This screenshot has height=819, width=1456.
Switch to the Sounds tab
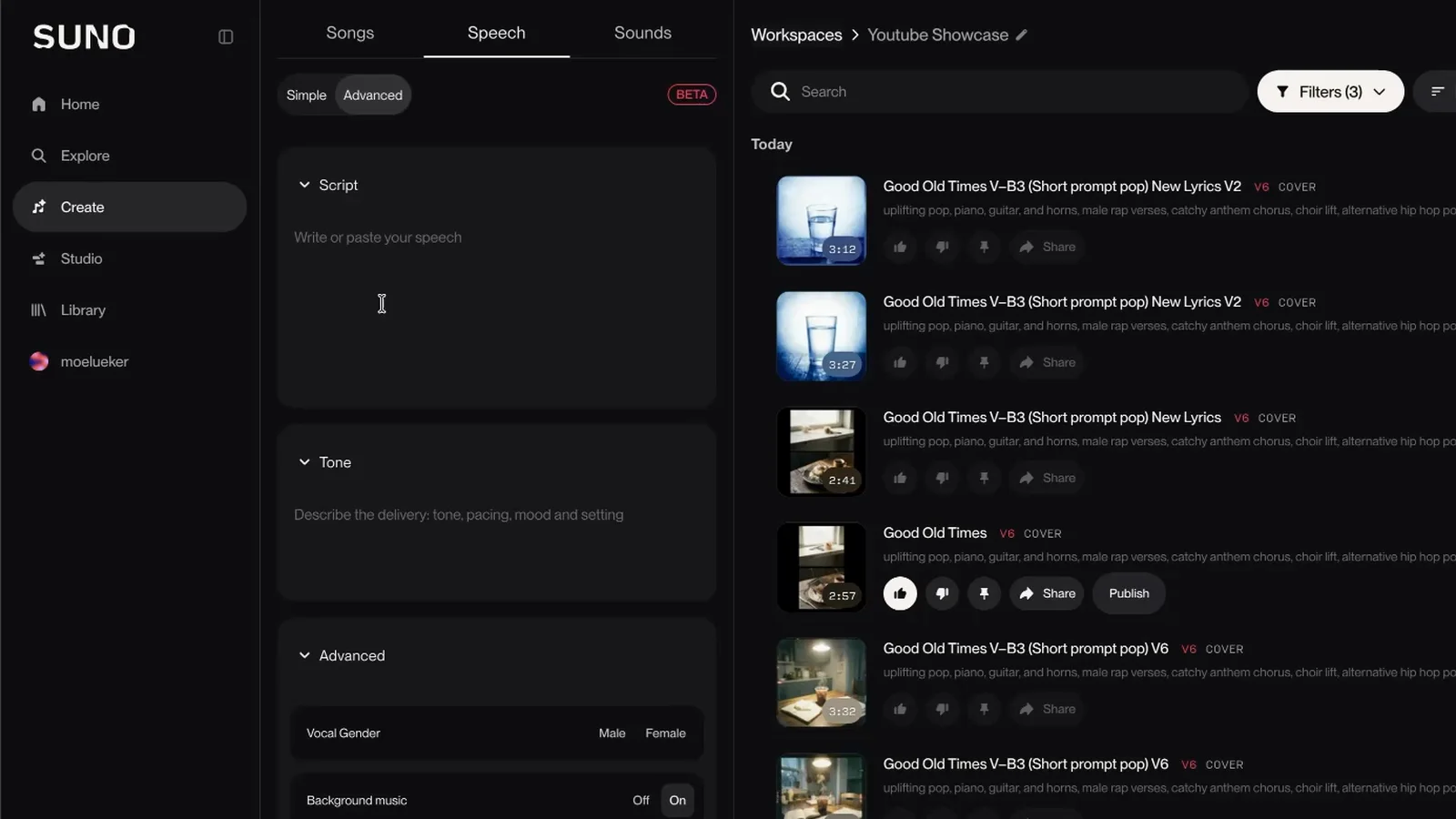[x=642, y=33]
